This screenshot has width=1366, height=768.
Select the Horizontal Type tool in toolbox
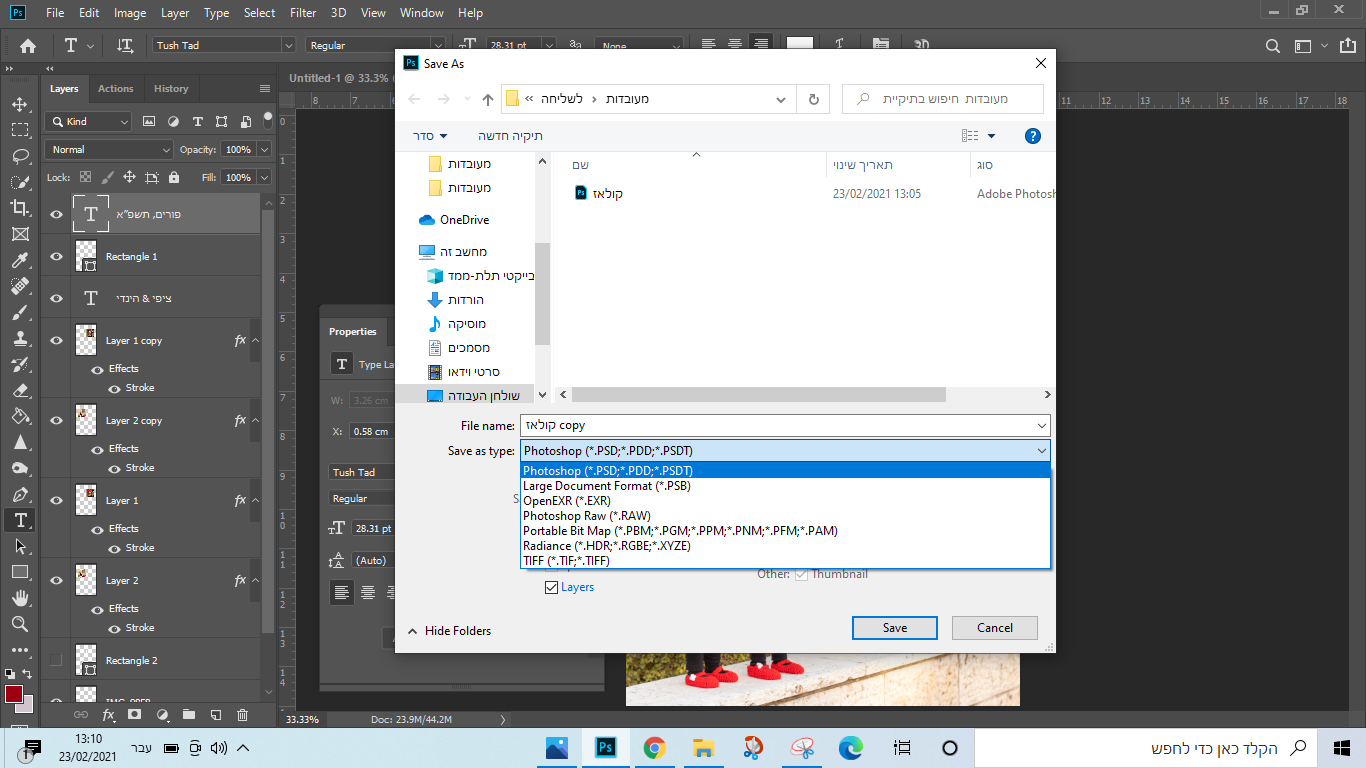click(x=20, y=520)
